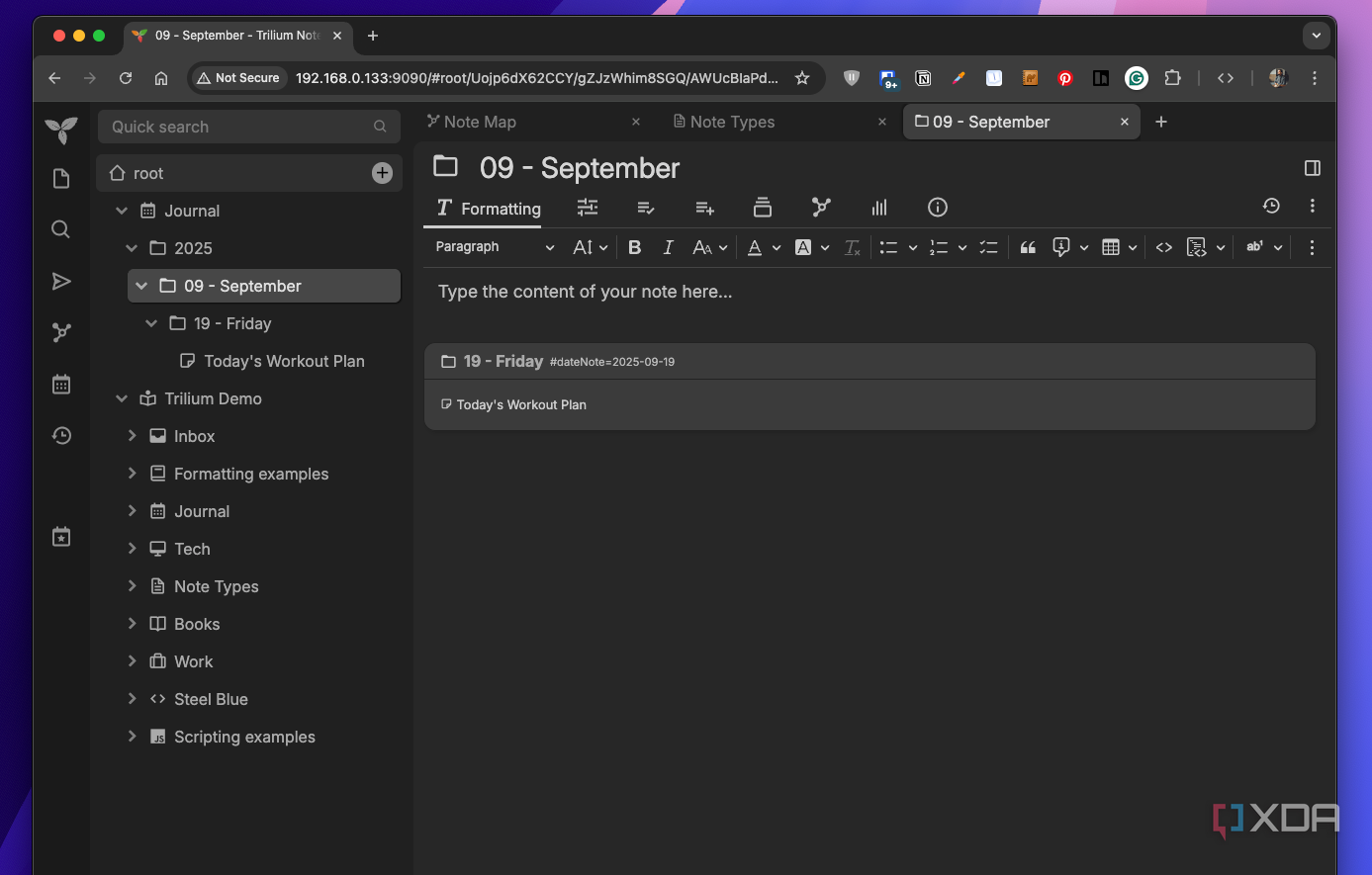Toggle the to-do list format

(x=988, y=247)
